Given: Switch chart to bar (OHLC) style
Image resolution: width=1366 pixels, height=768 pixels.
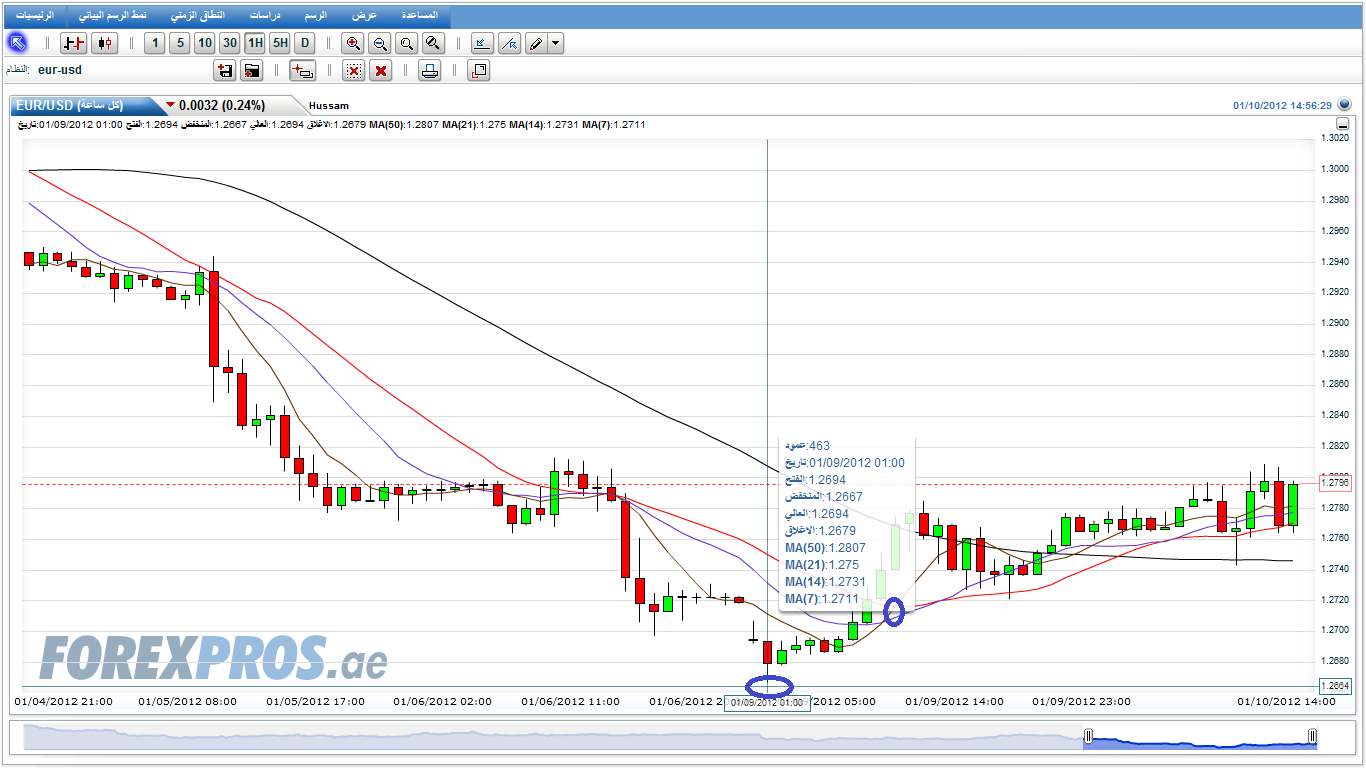Looking at the screenshot, I should tap(73, 43).
